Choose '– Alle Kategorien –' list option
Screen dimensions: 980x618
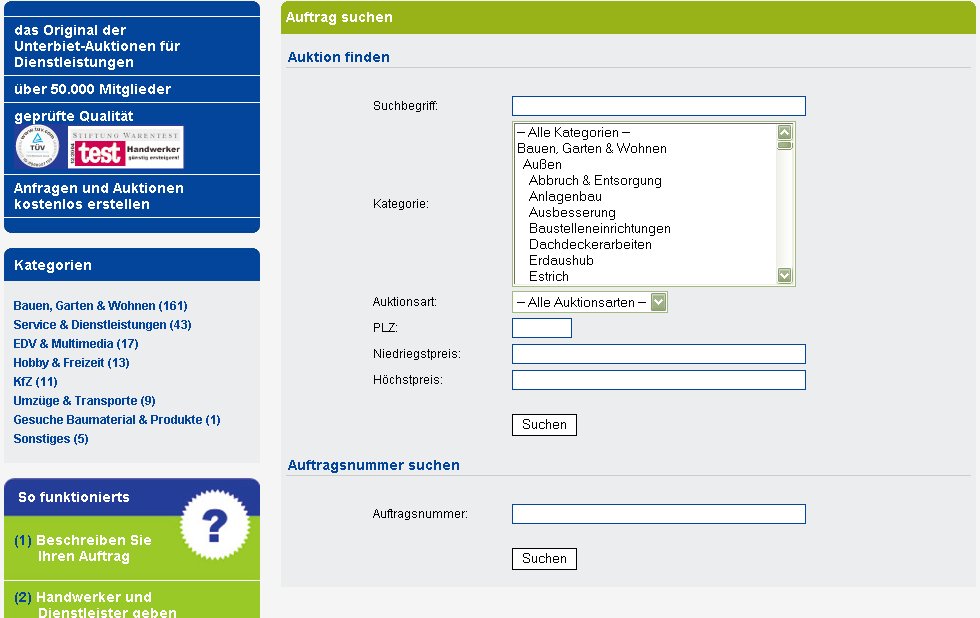[573, 133]
